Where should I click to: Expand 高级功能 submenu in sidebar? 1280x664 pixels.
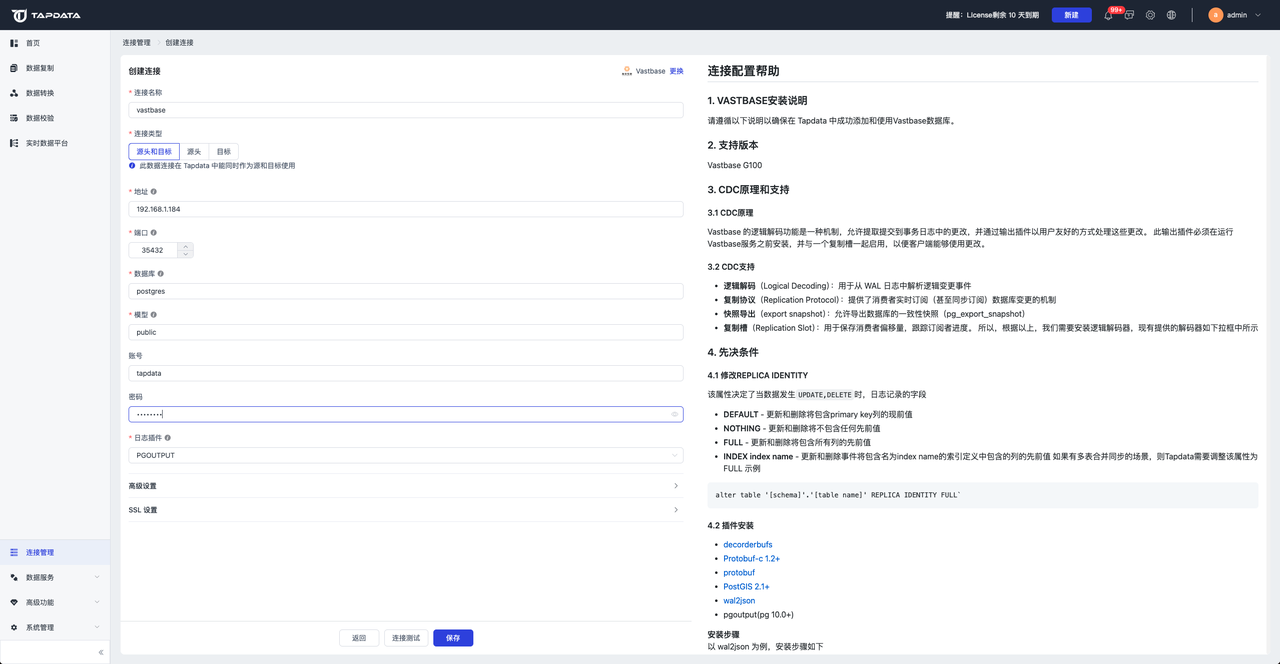tap(97, 602)
